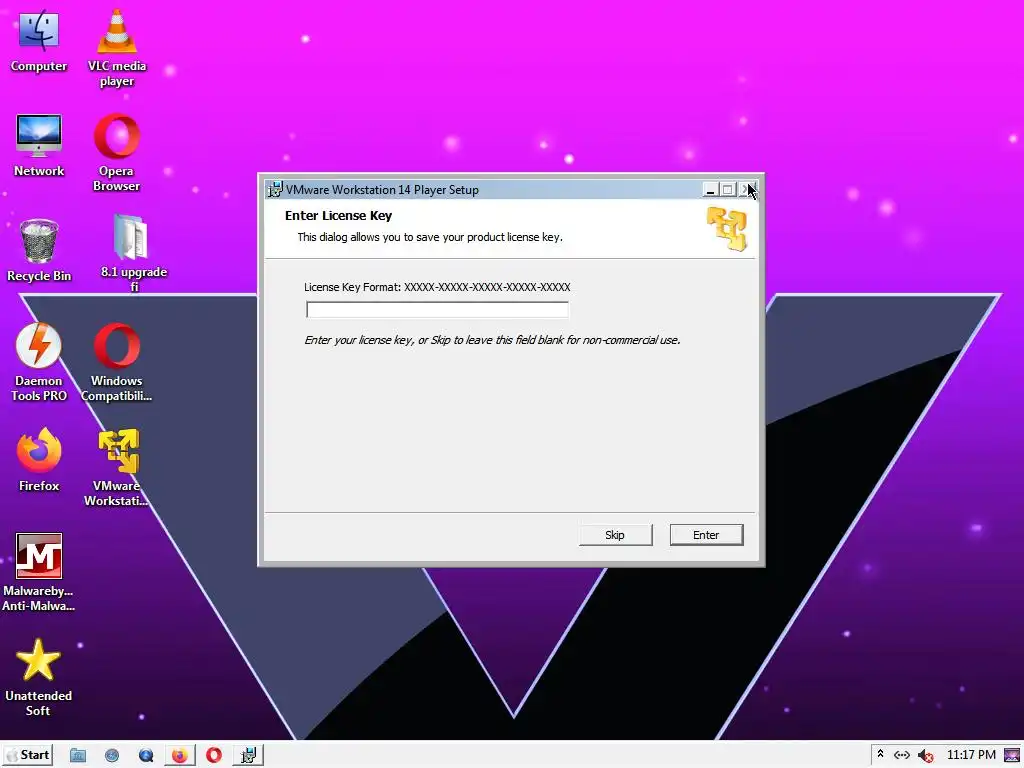The height and width of the screenshot is (768, 1024).
Task: Select the Unattended Soft star icon
Action: (39, 677)
